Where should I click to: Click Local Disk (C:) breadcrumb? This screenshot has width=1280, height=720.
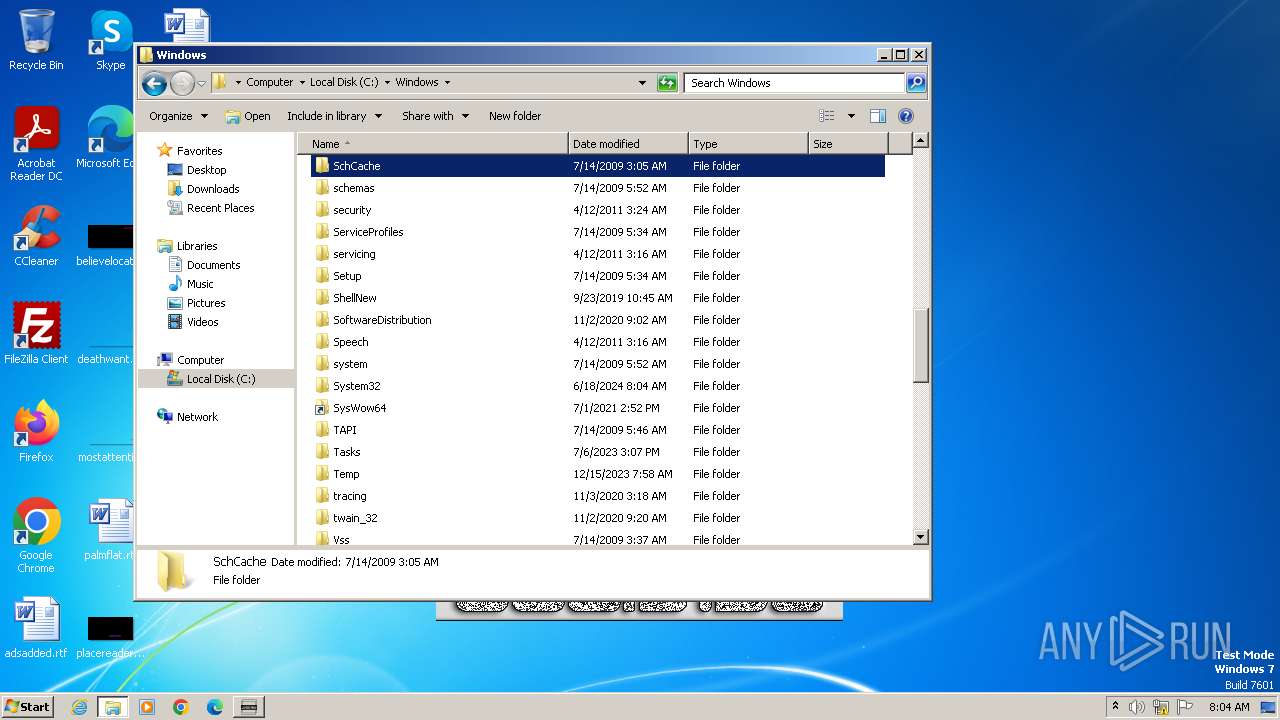(344, 83)
